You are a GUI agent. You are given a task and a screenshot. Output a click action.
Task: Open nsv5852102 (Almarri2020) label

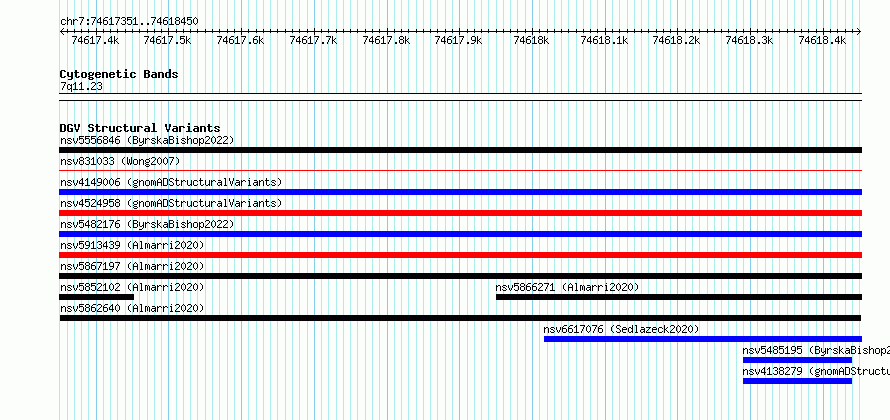click(132, 287)
